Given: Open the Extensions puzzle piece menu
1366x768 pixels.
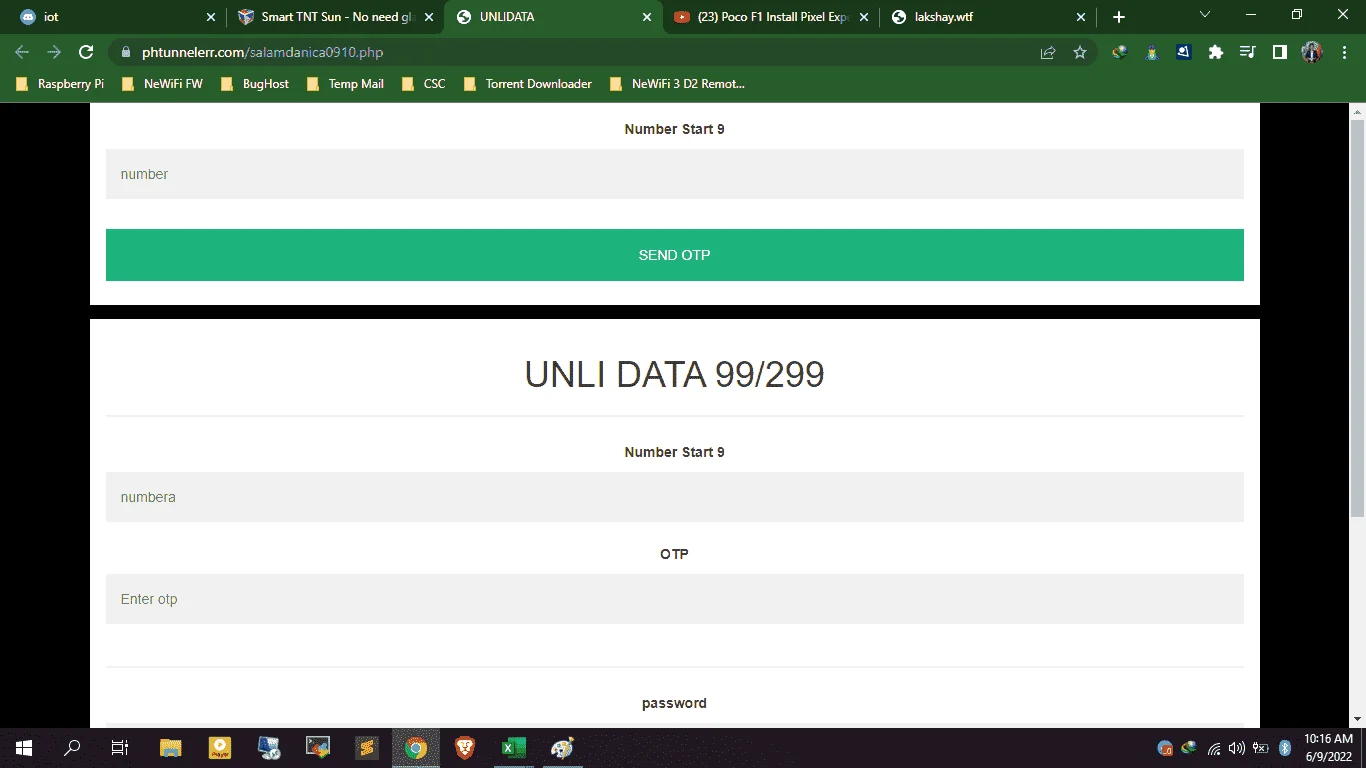Looking at the screenshot, I should click(1216, 53).
